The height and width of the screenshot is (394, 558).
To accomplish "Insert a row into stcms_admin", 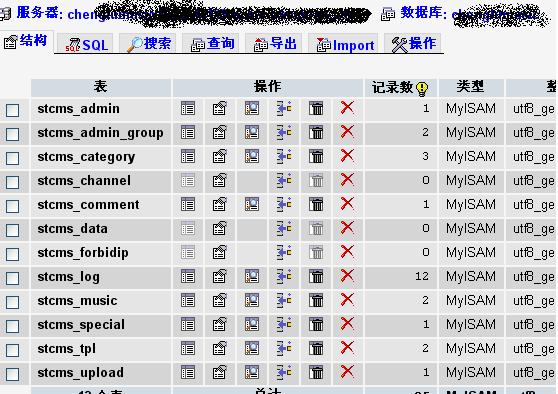I will (284, 108).
